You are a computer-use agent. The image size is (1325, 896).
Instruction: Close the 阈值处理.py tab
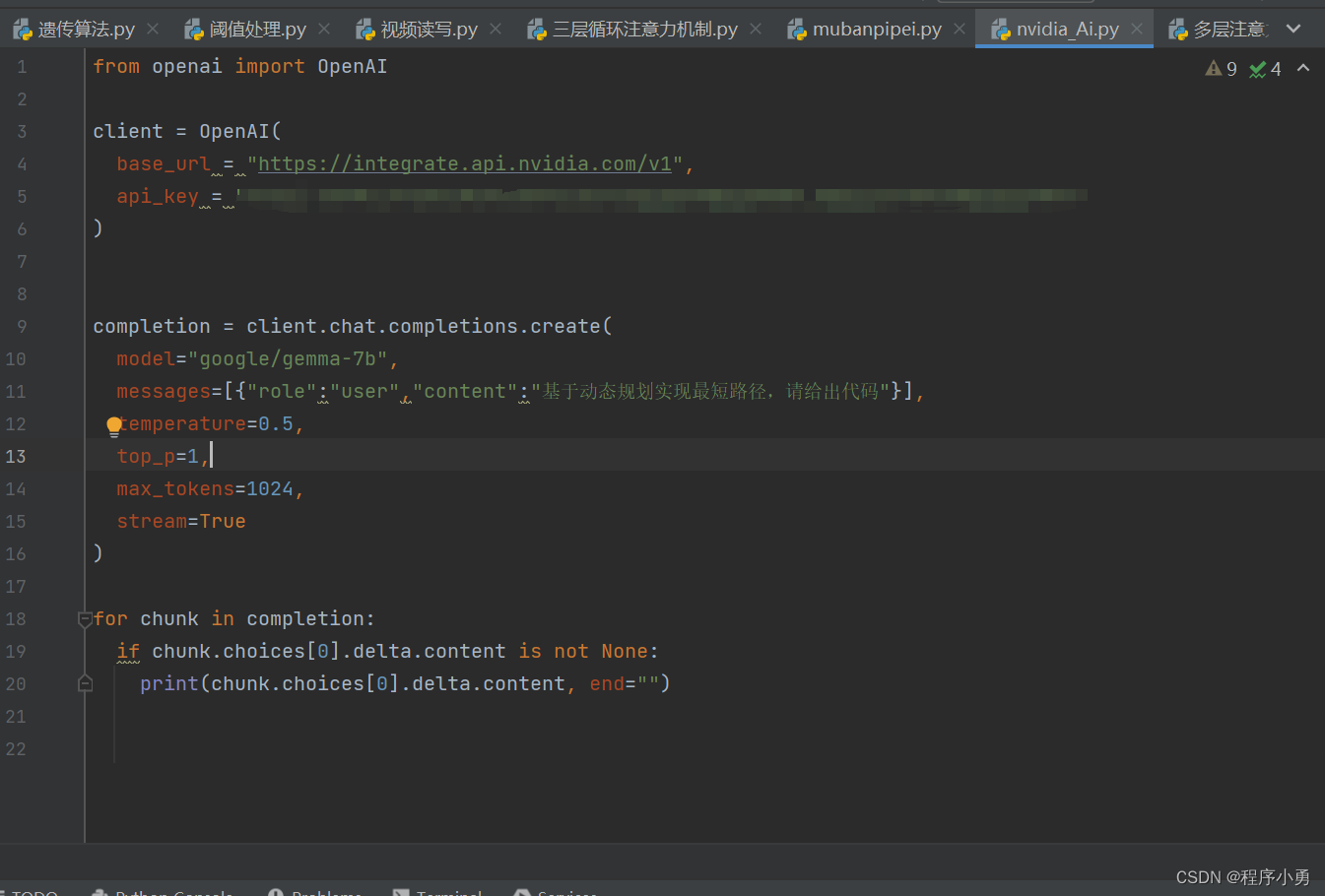click(x=324, y=30)
